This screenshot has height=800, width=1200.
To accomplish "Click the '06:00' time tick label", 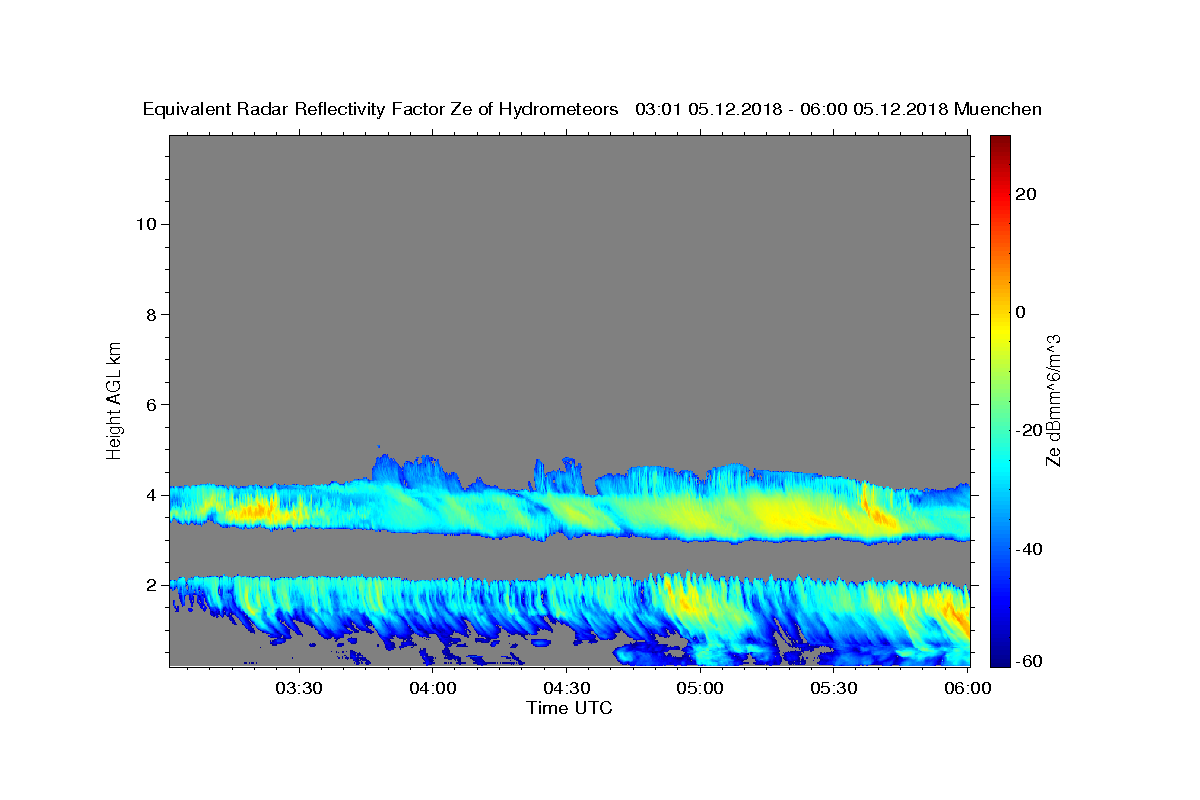I will tap(967, 688).
